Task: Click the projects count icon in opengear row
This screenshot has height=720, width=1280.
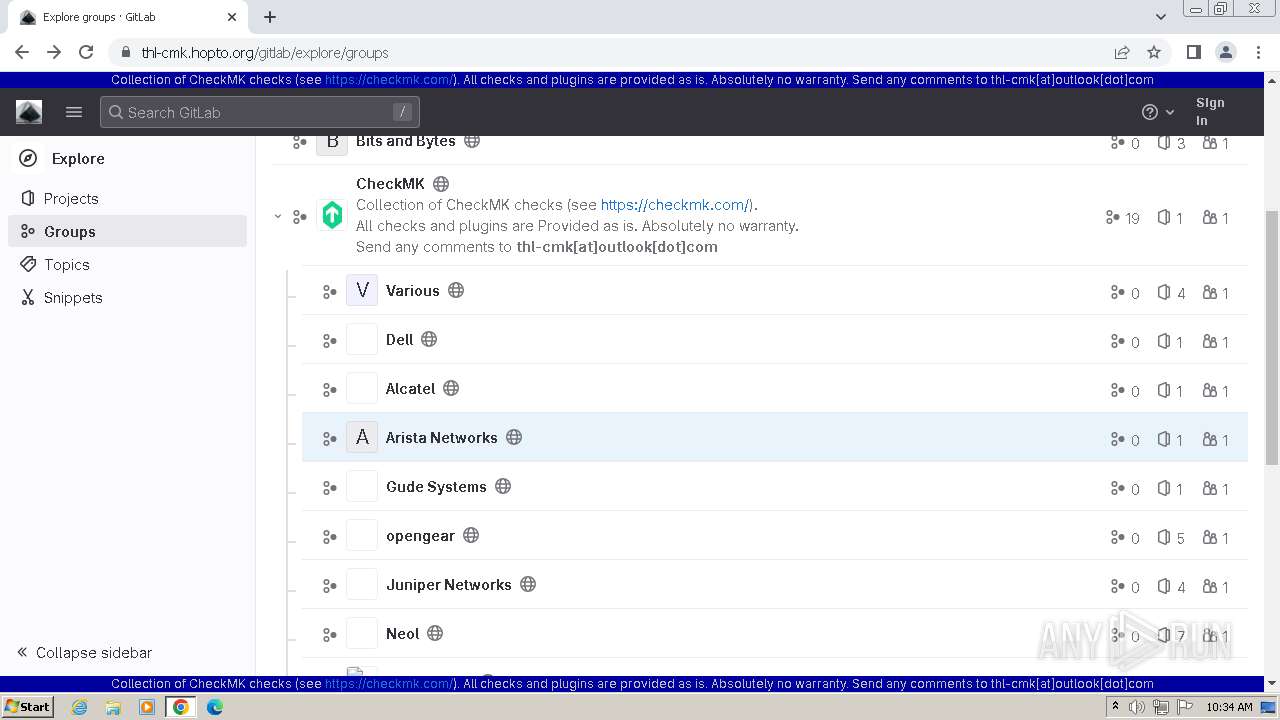Action: click(1164, 537)
